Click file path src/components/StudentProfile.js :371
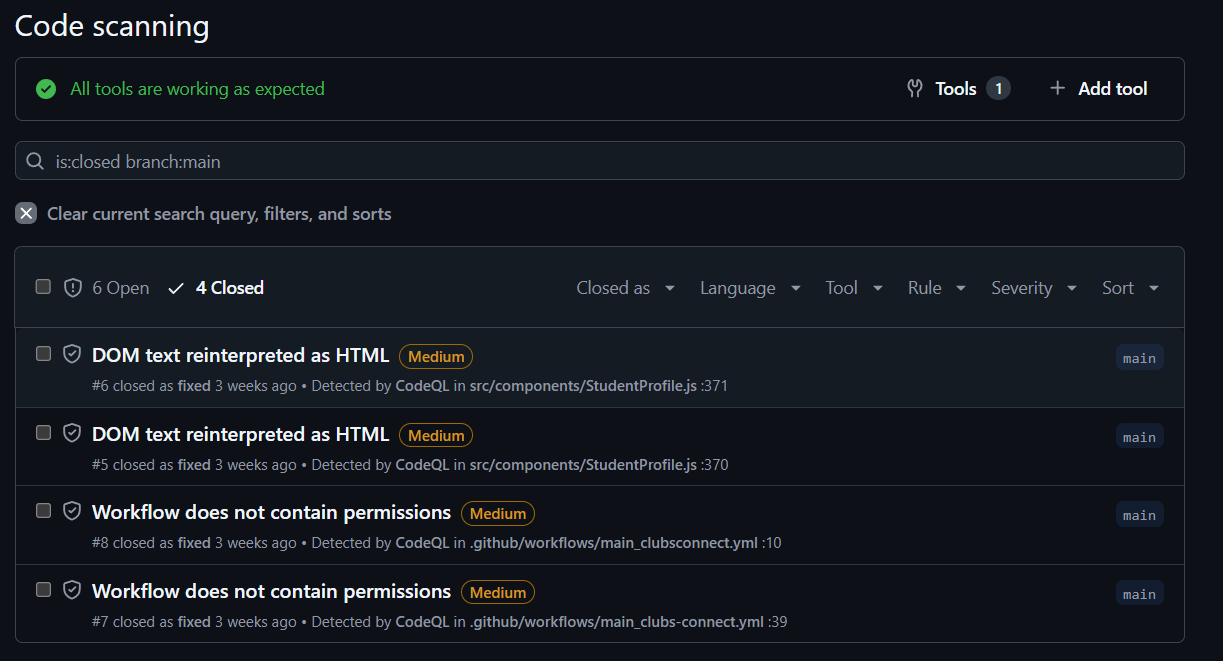 [x=599, y=386]
